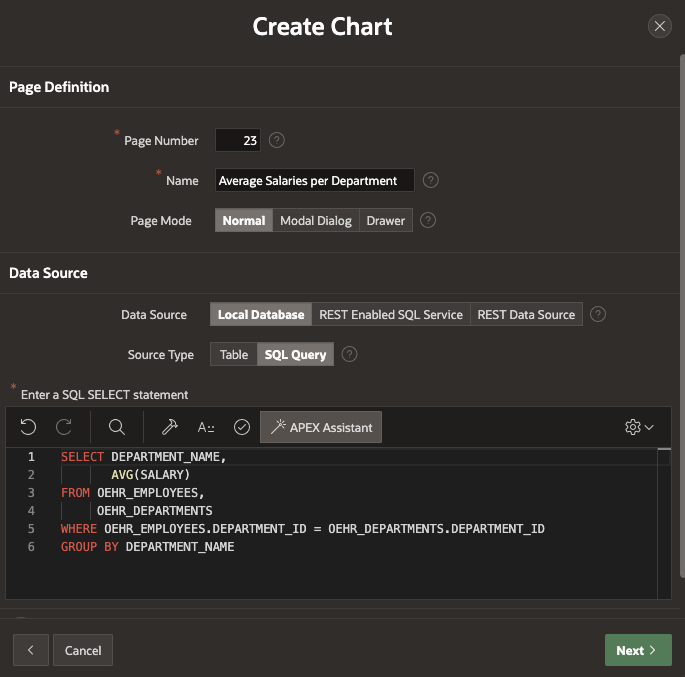Open the Find search magnifier tool

coord(117,427)
